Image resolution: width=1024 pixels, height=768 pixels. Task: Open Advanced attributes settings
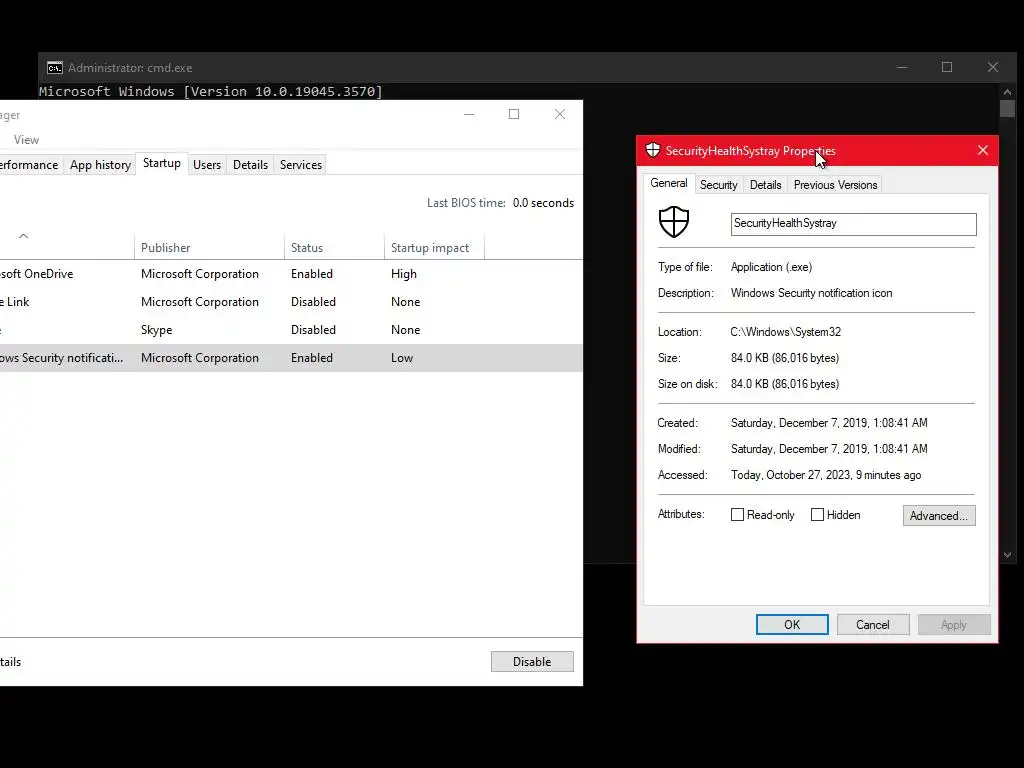click(939, 515)
